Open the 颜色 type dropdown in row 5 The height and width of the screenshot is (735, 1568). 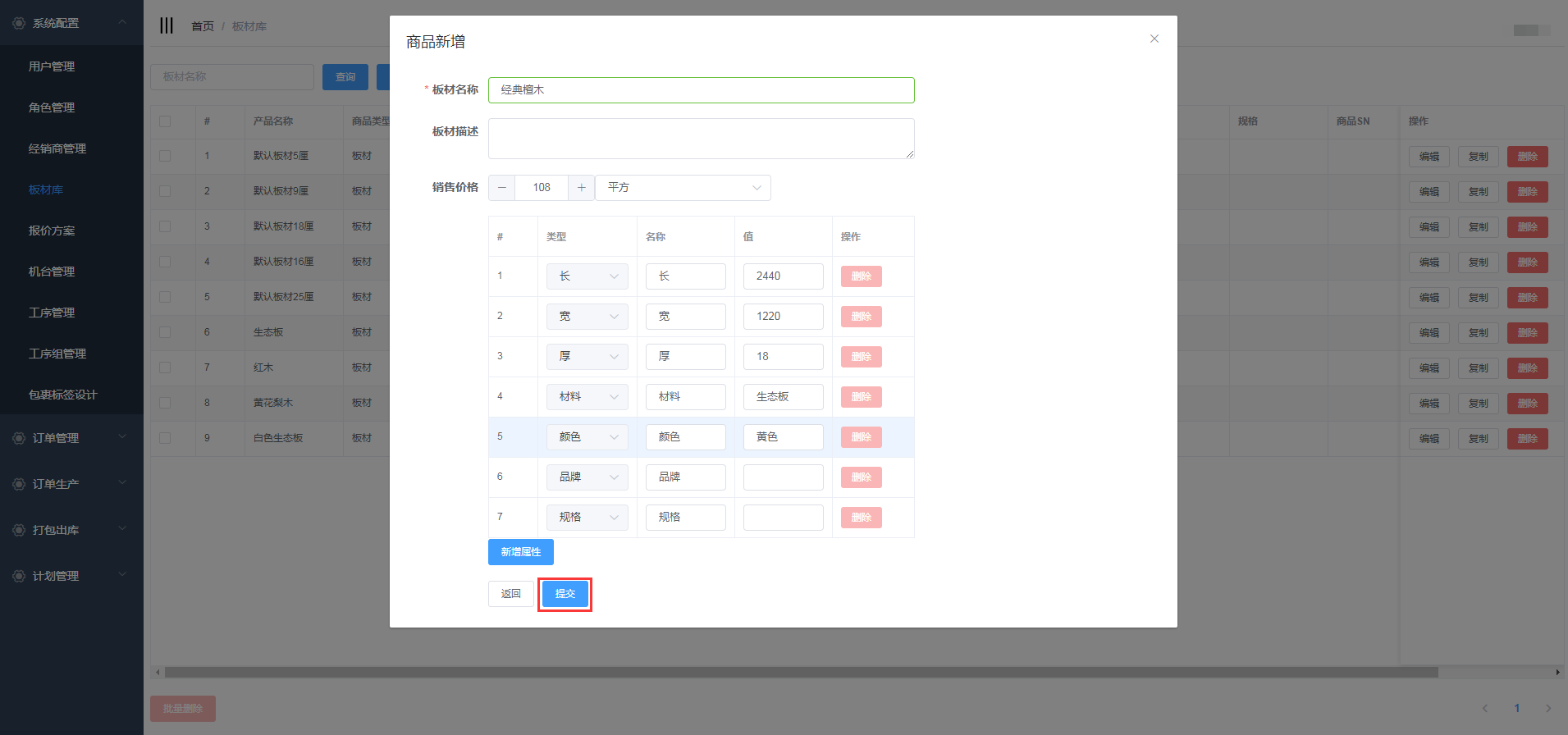587,437
